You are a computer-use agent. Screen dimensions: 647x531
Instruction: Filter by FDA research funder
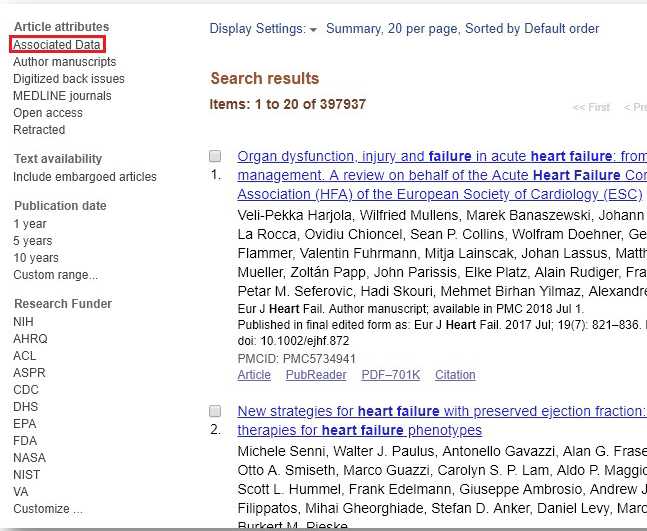25,441
